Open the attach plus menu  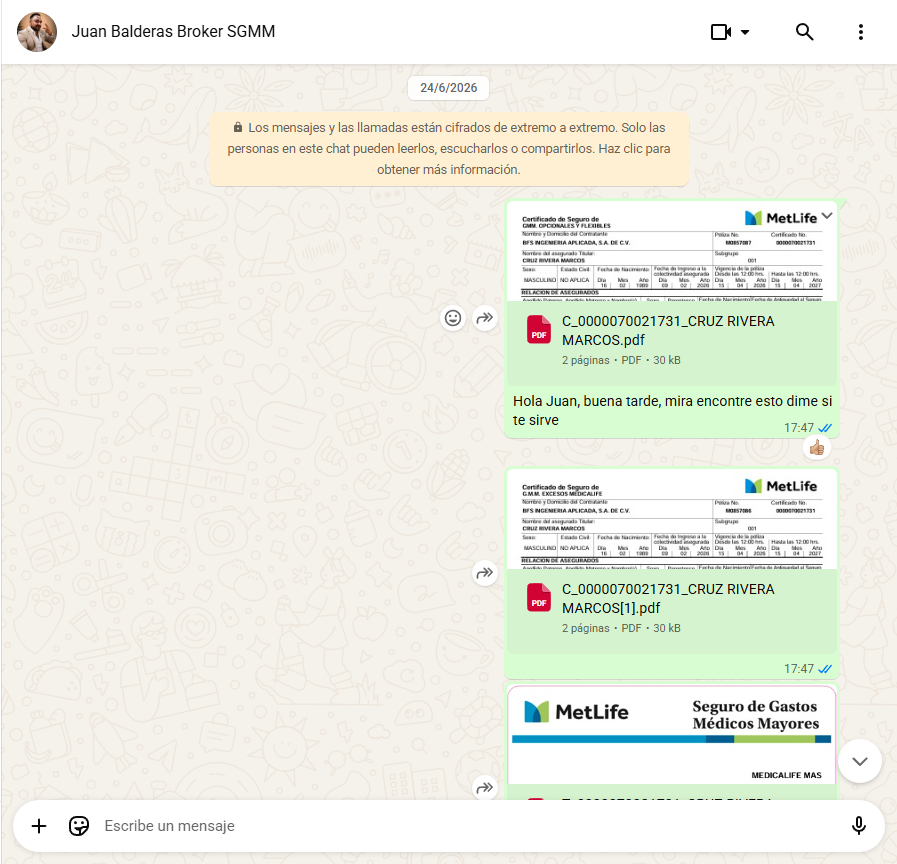39,826
